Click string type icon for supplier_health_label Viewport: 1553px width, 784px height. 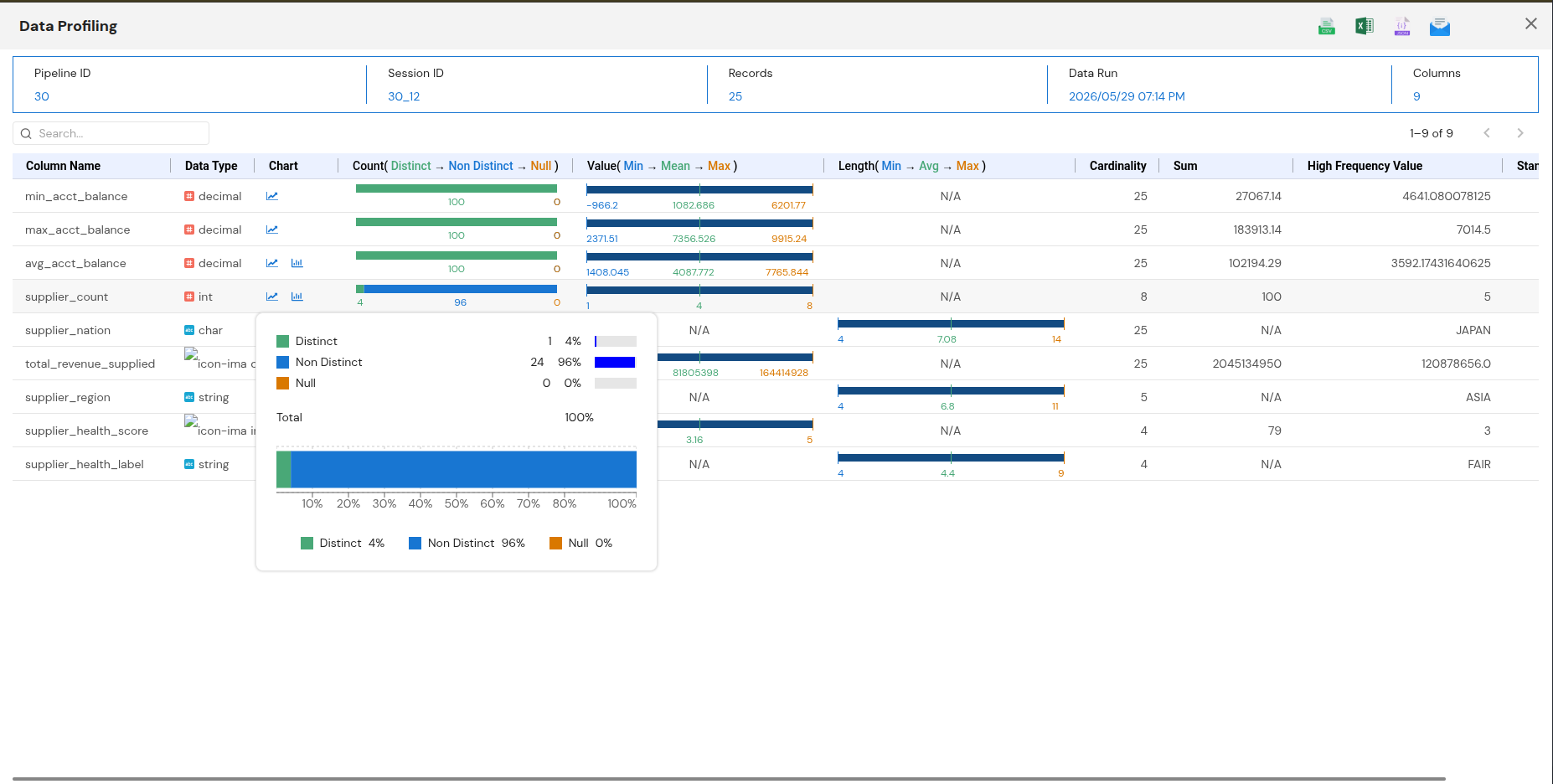(x=189, y=464)
